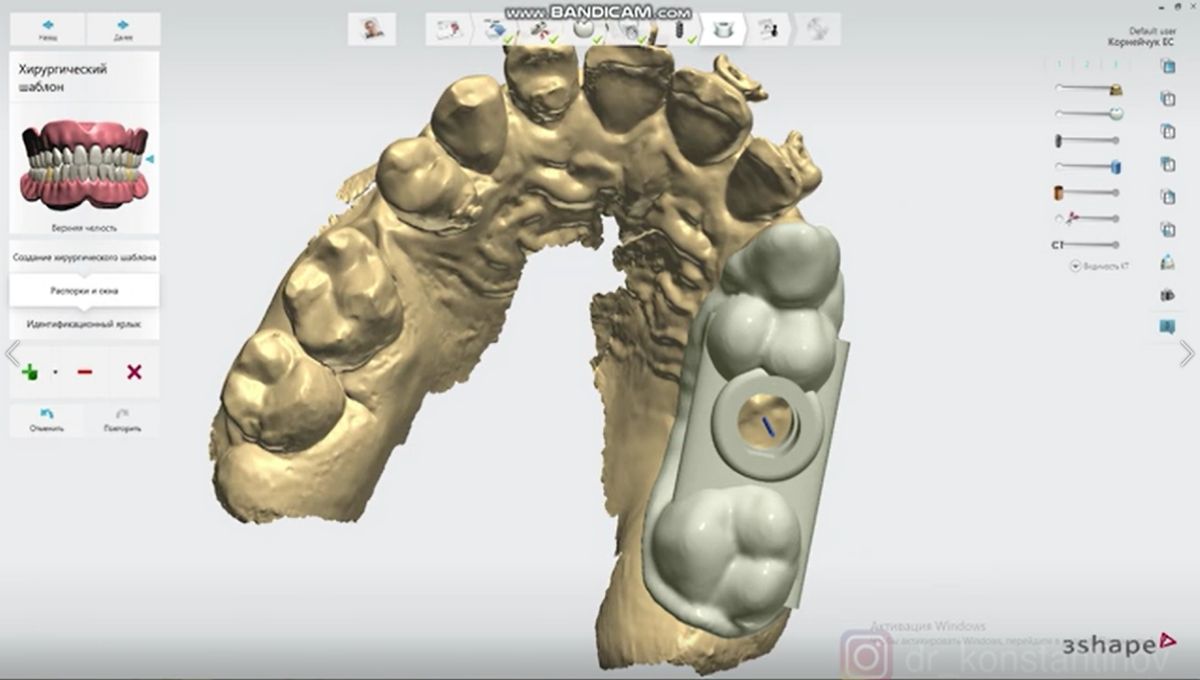Open the patient photo icon at top left toolbar

tap(370, 28)
